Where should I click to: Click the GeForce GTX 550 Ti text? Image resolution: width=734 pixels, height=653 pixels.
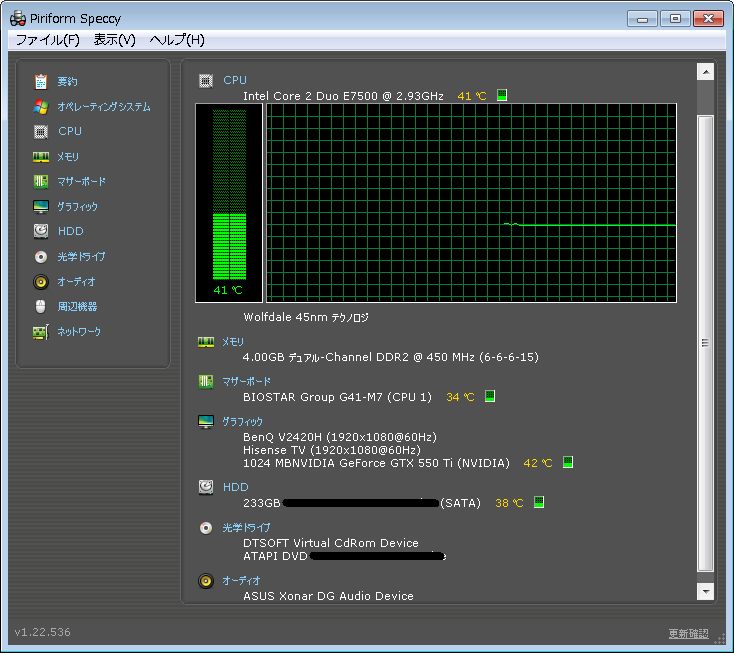coord(376,463)
